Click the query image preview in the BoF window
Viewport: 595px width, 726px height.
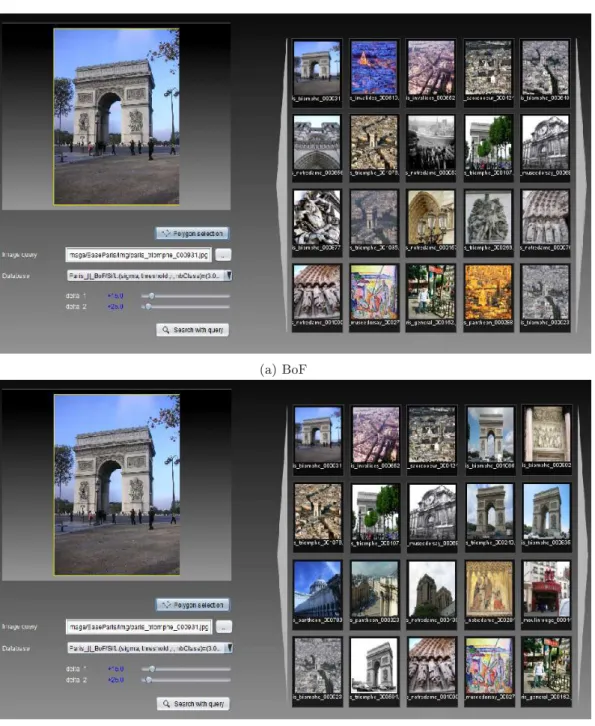tap(116, 116)
